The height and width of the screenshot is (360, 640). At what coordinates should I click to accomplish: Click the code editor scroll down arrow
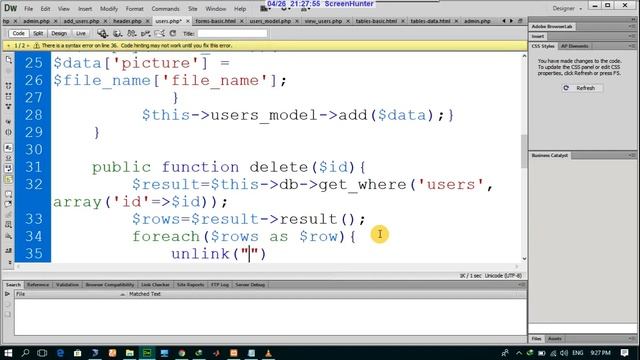pyautogui.click(x=524, y=259)
